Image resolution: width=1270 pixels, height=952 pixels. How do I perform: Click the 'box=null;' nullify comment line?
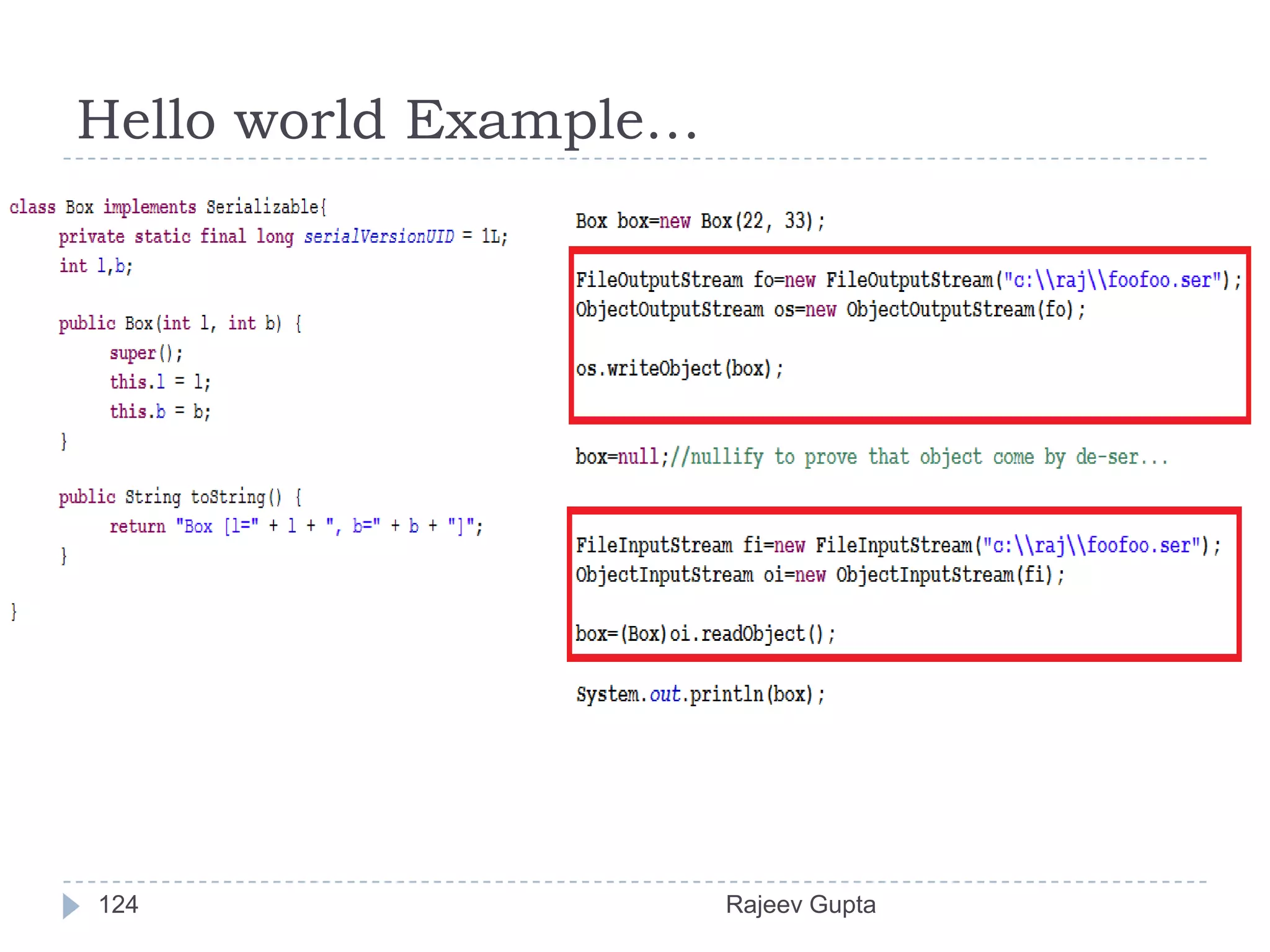871,457
